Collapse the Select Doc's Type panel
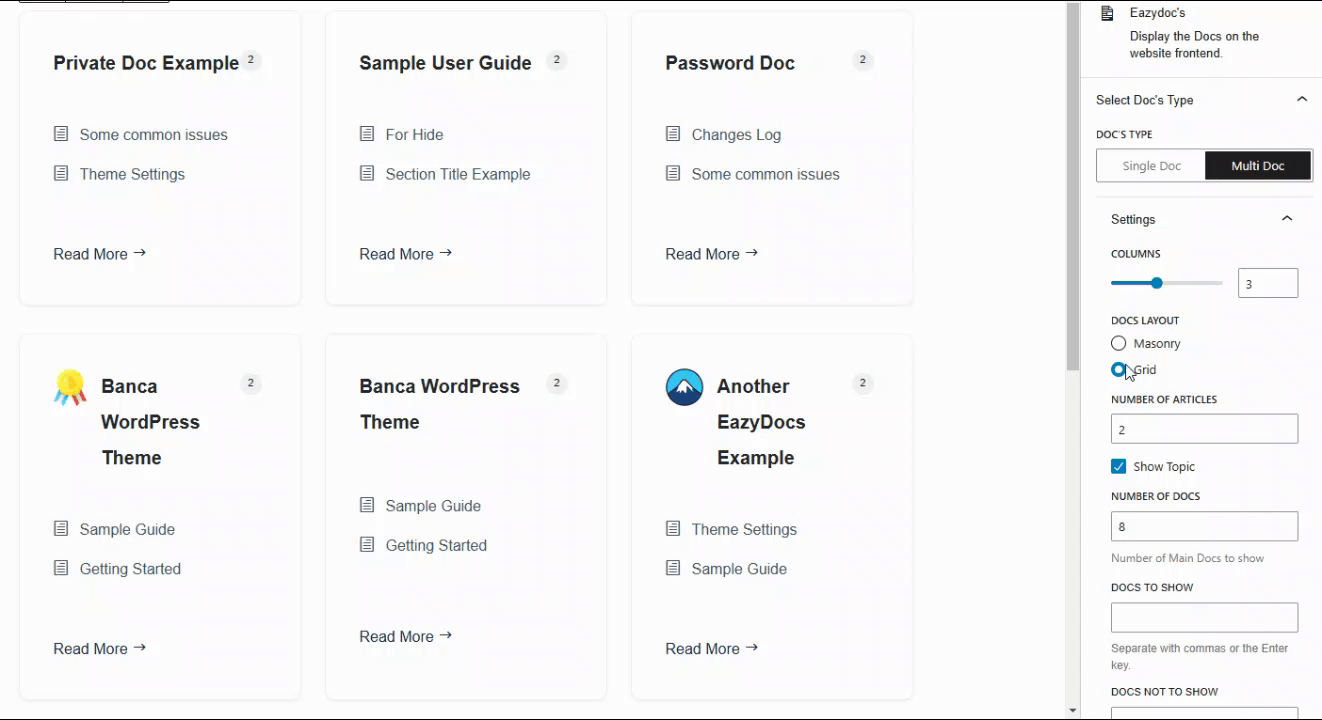This screenshot has height=720, width=1322. tap(1301, 99)
